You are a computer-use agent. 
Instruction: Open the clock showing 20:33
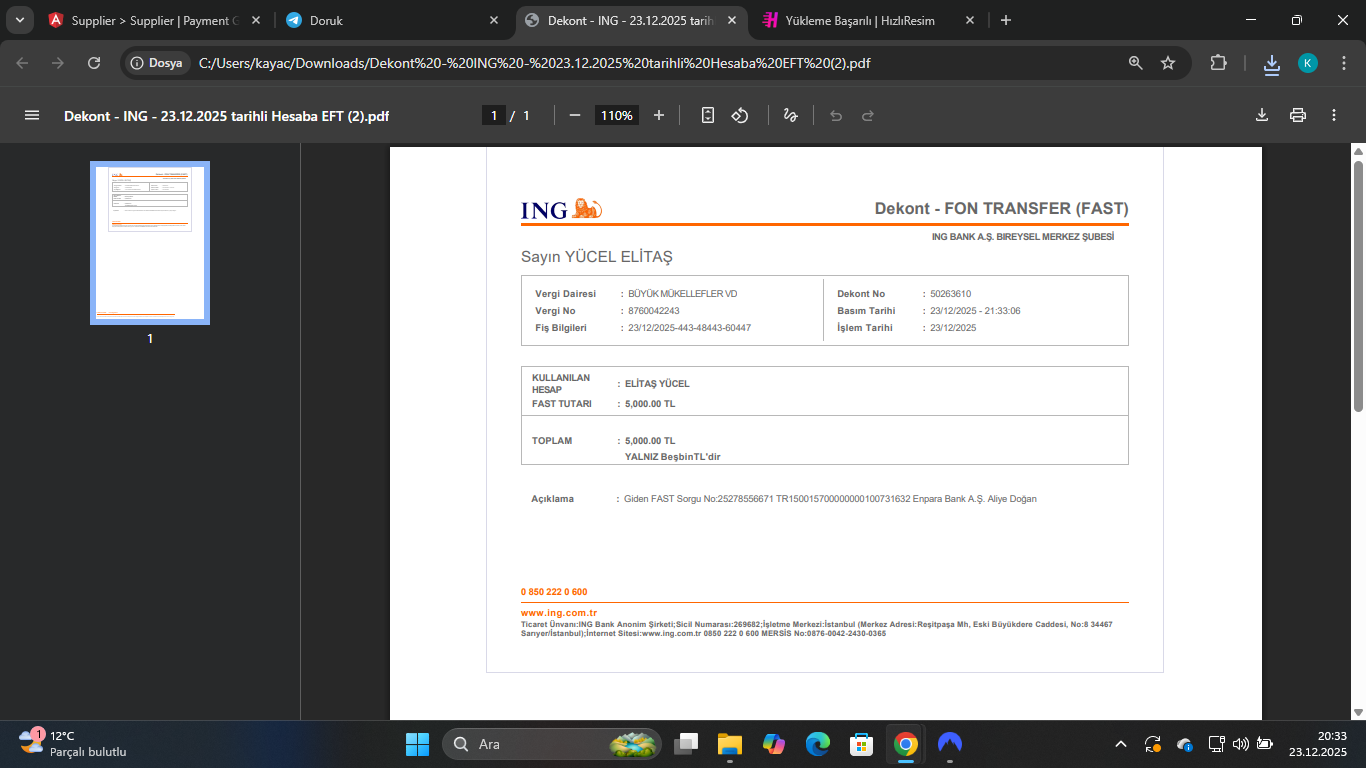tap(1318, 744)
